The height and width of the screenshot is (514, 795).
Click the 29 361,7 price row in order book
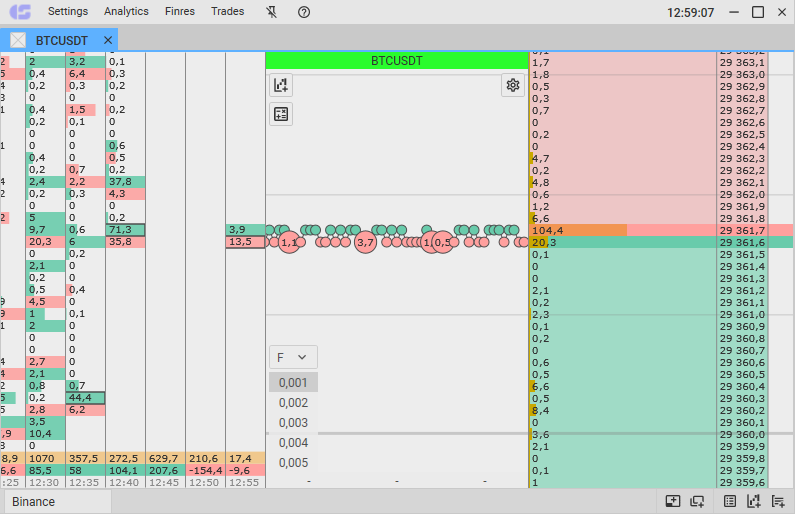pyautogui.click(x=755, y=230)
